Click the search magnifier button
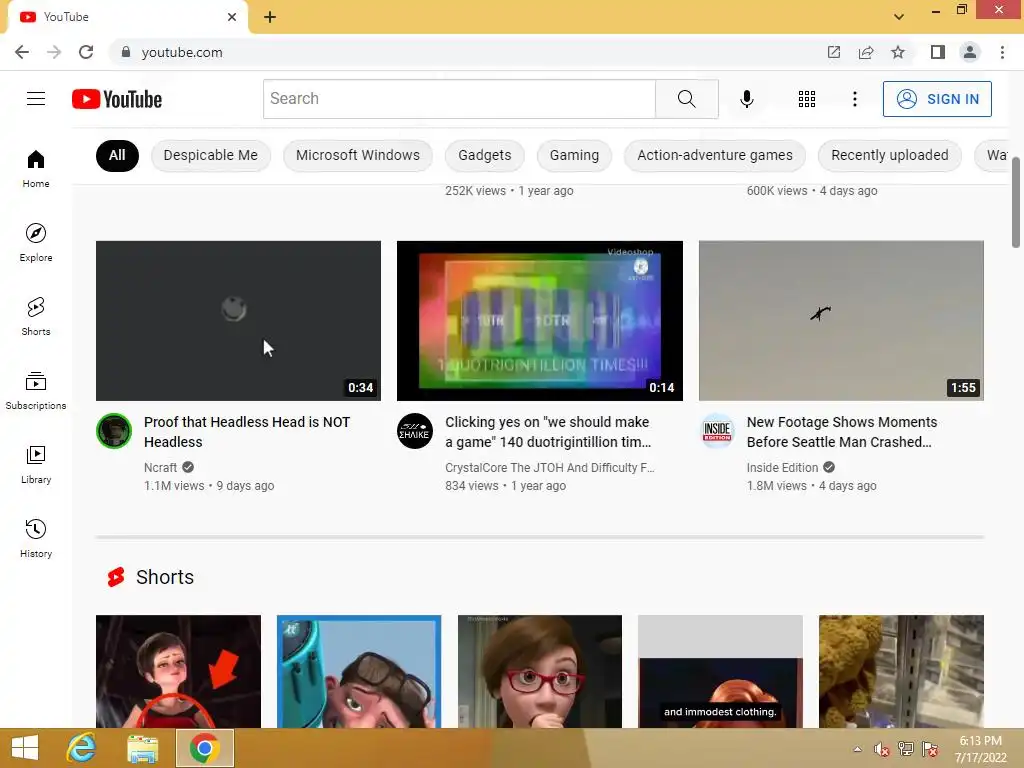 pos(686,99)
